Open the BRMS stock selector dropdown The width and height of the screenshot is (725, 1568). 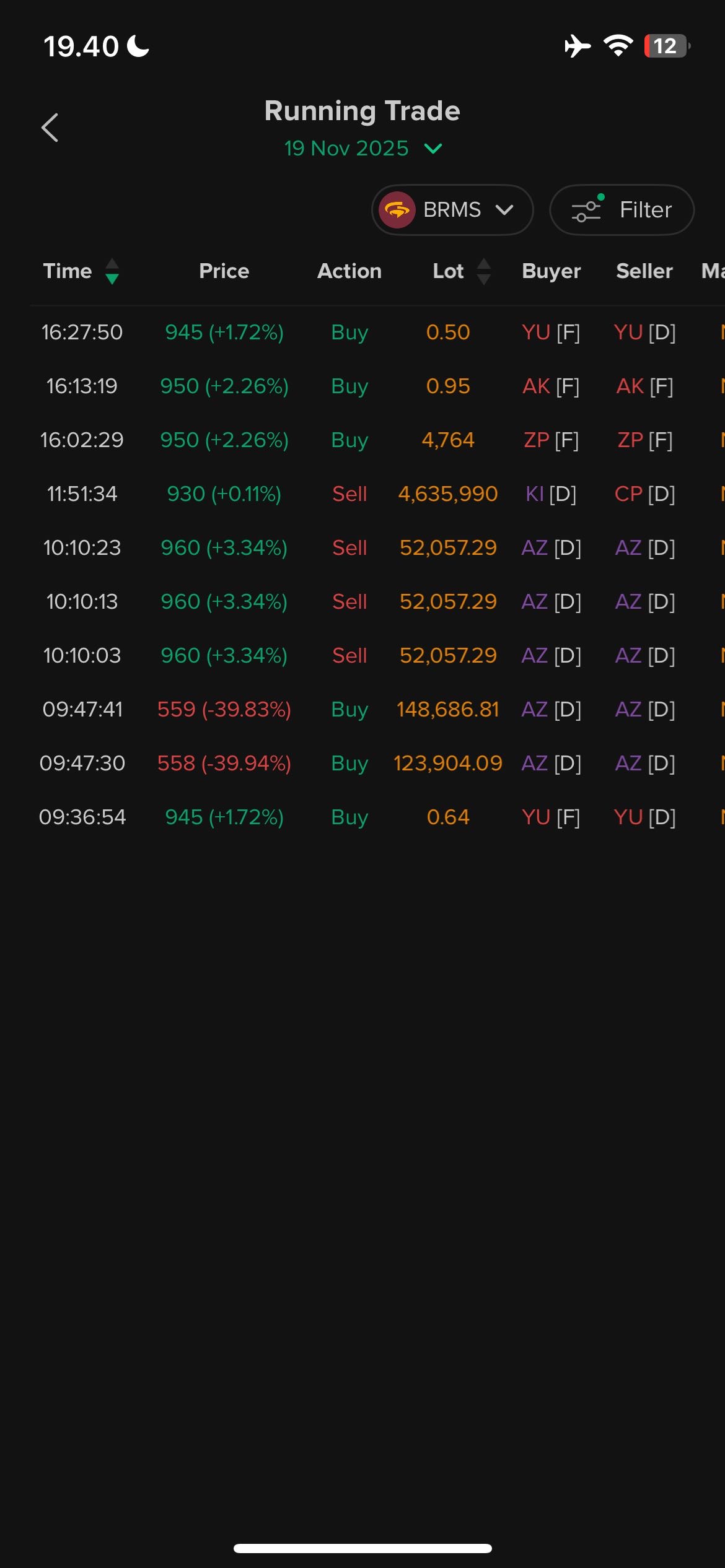tap(452, 210)
